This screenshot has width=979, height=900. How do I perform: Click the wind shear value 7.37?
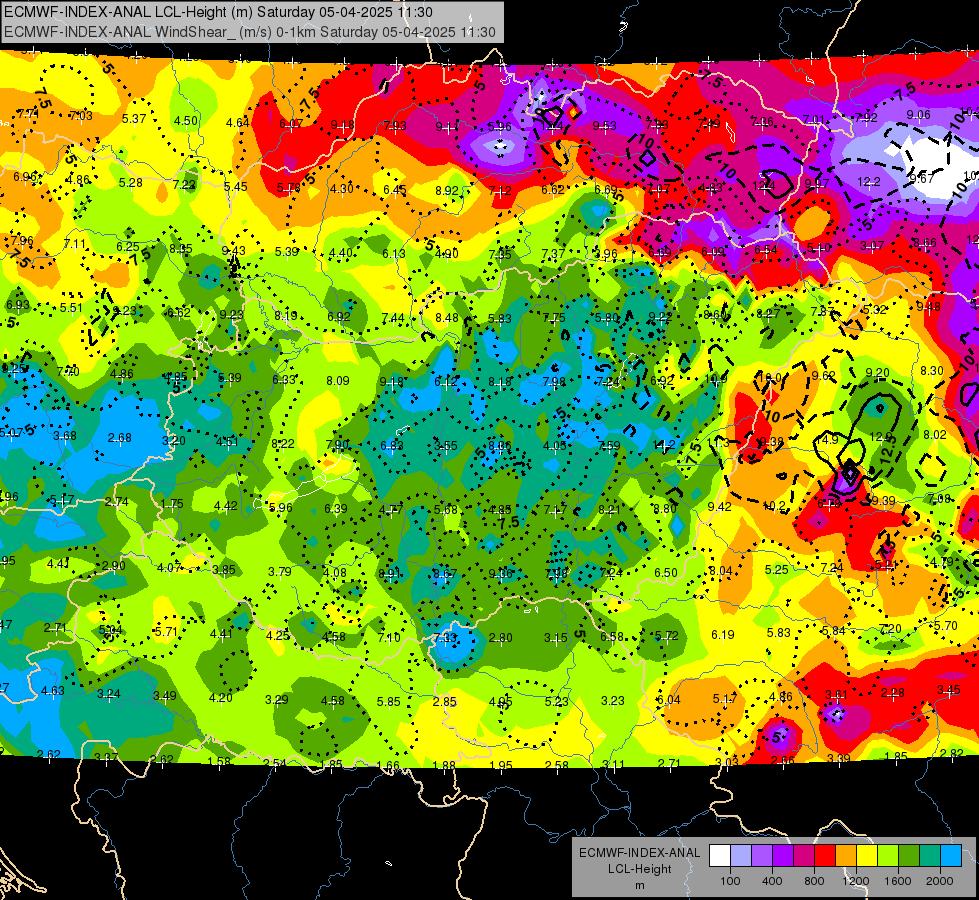(553, 253)
